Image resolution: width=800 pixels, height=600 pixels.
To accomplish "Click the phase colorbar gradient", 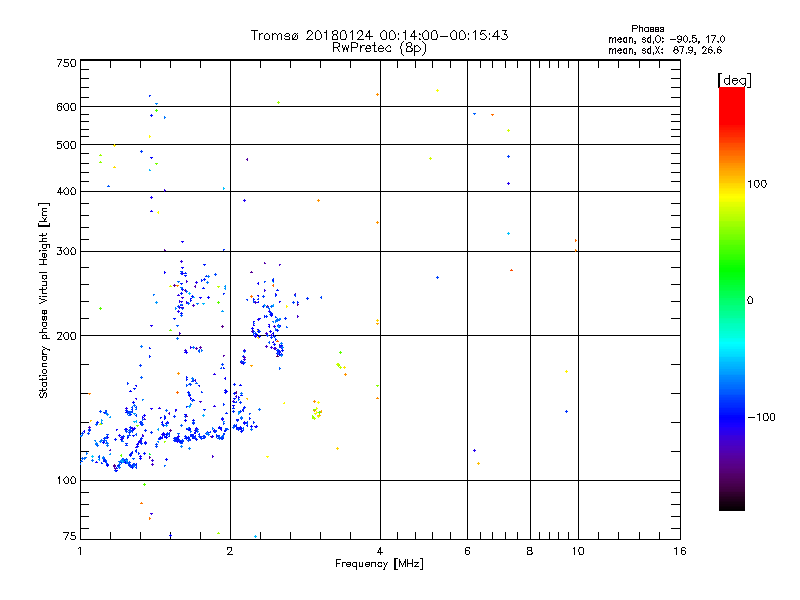I will click(732, 298).
